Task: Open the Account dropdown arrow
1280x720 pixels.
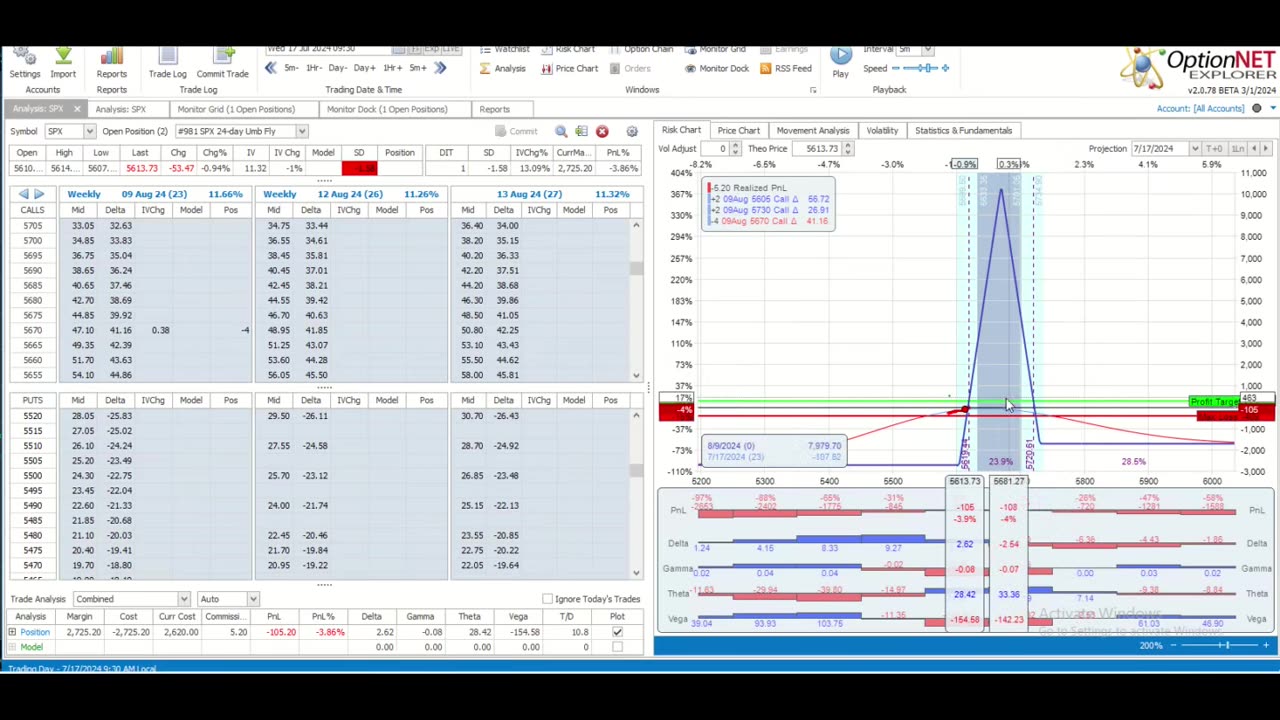Action: pos(1272,108)
